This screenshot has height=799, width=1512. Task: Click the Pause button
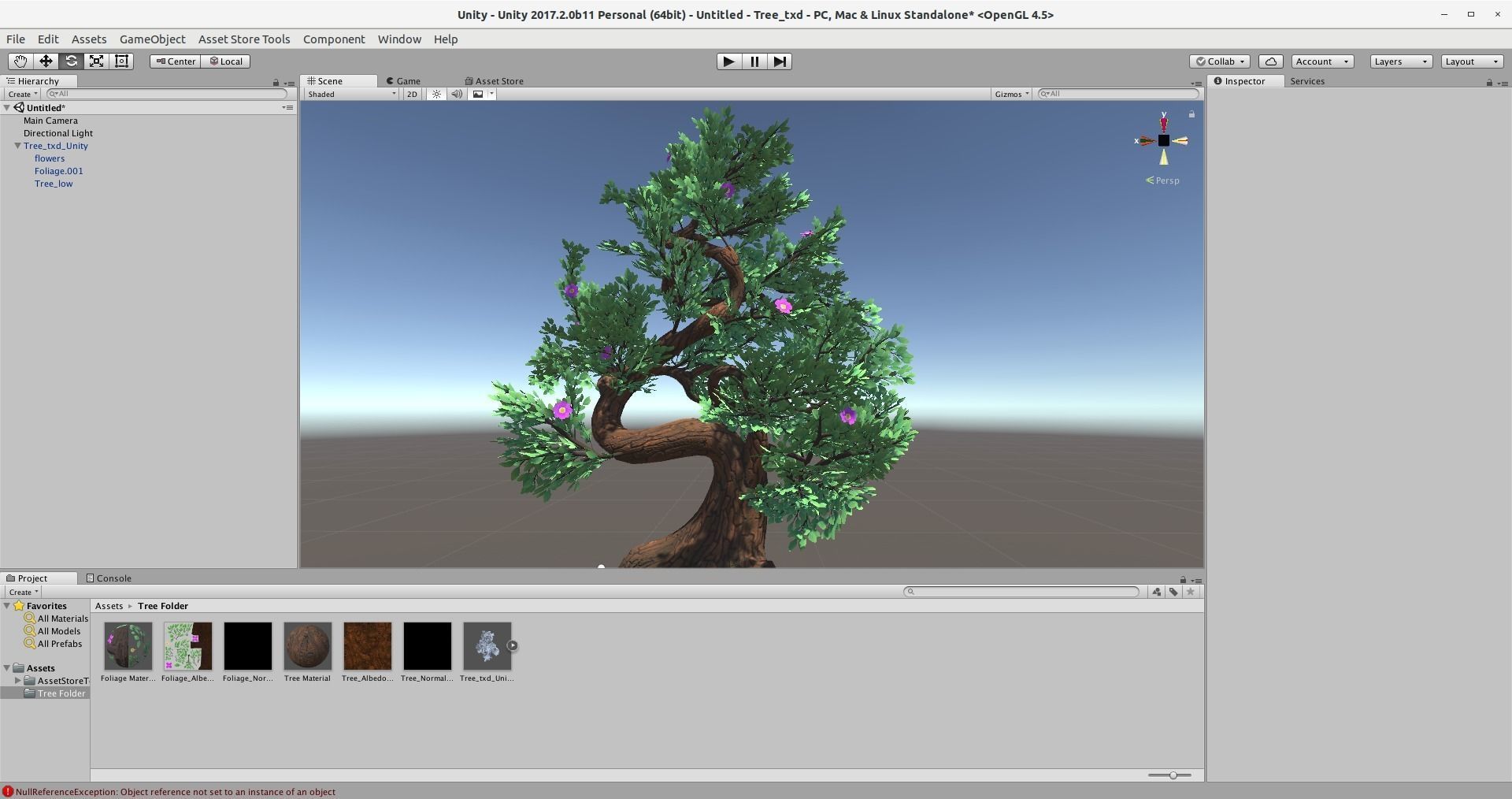tap(754, 61)
